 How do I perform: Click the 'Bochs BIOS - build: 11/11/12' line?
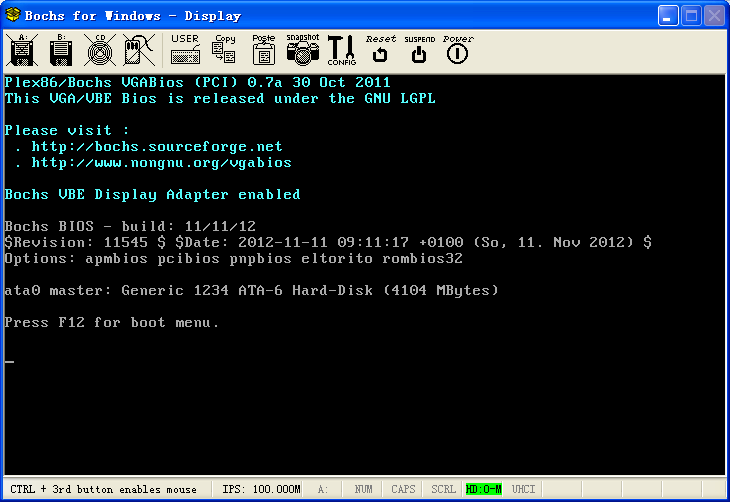coord(130,226)
